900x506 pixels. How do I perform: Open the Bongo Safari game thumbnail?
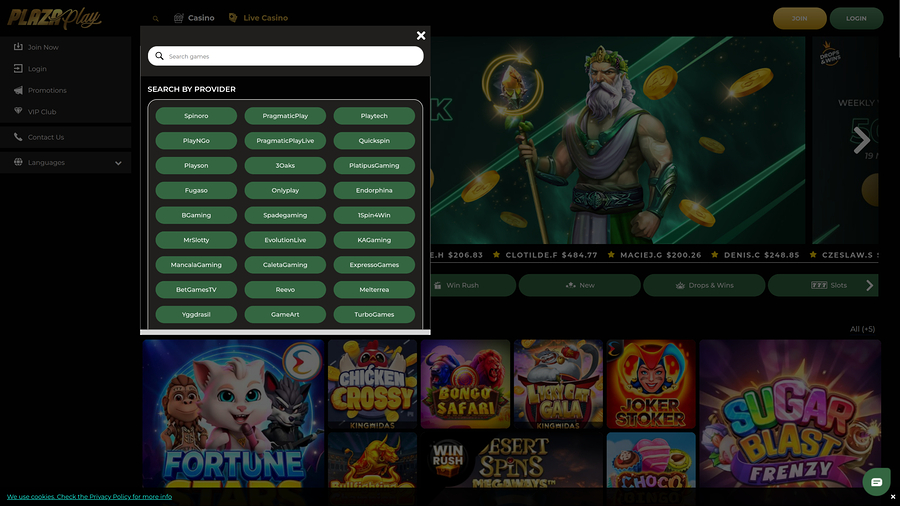(x=465, y=384)
